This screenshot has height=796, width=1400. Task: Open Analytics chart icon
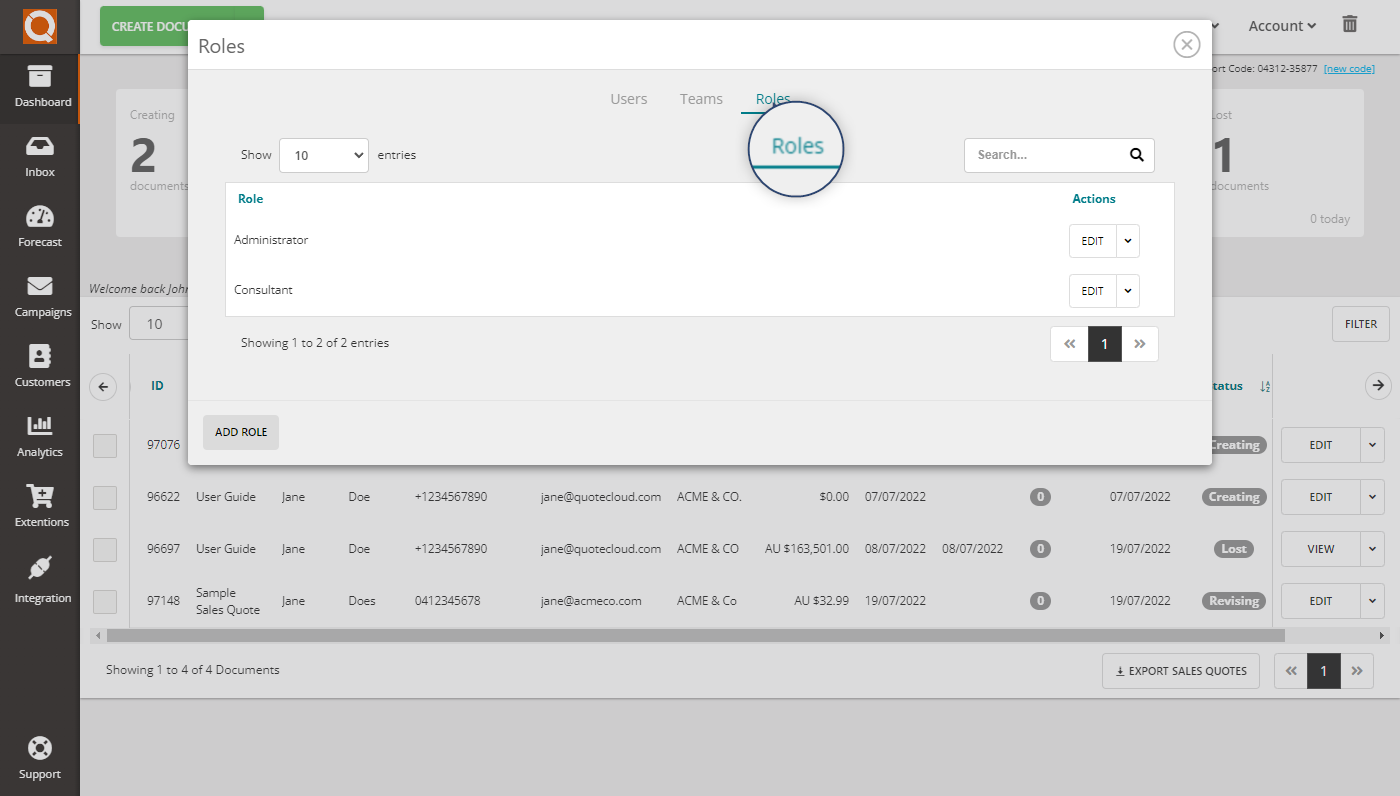pyautogui.click(x=40, y=427)
